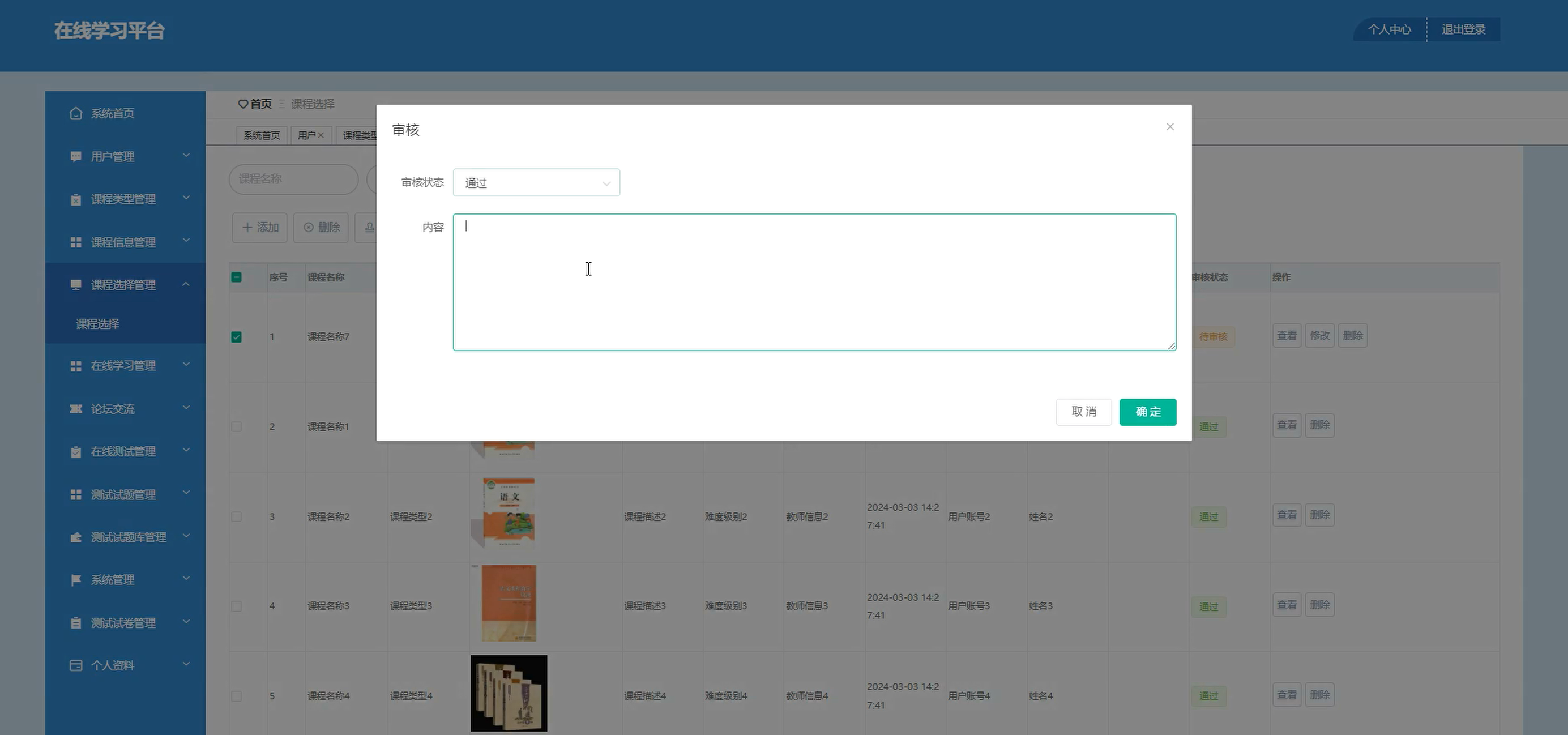Check the checkbox for row 2 课程名称1
The height and width of the screenshot is (735, 1568).
click(236, 426)
